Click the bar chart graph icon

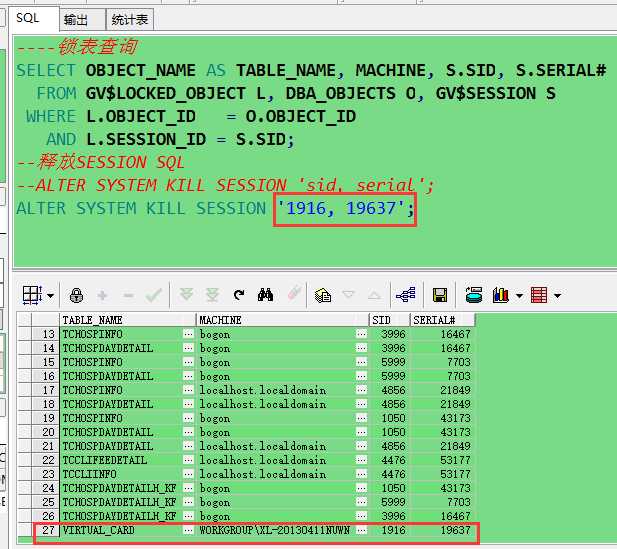[501, 295]
